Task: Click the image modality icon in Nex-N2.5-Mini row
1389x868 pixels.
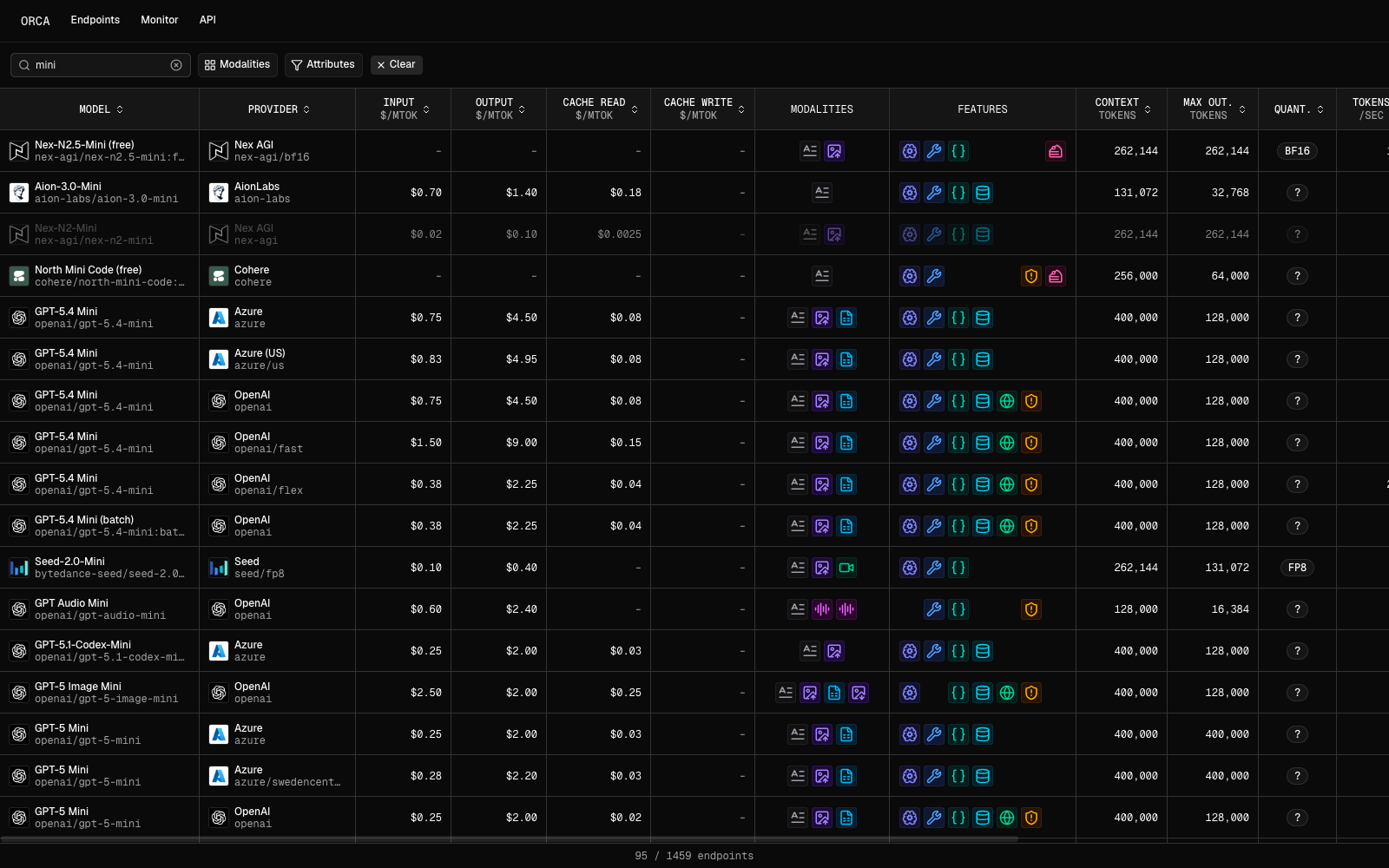Action: coord(834,151)
